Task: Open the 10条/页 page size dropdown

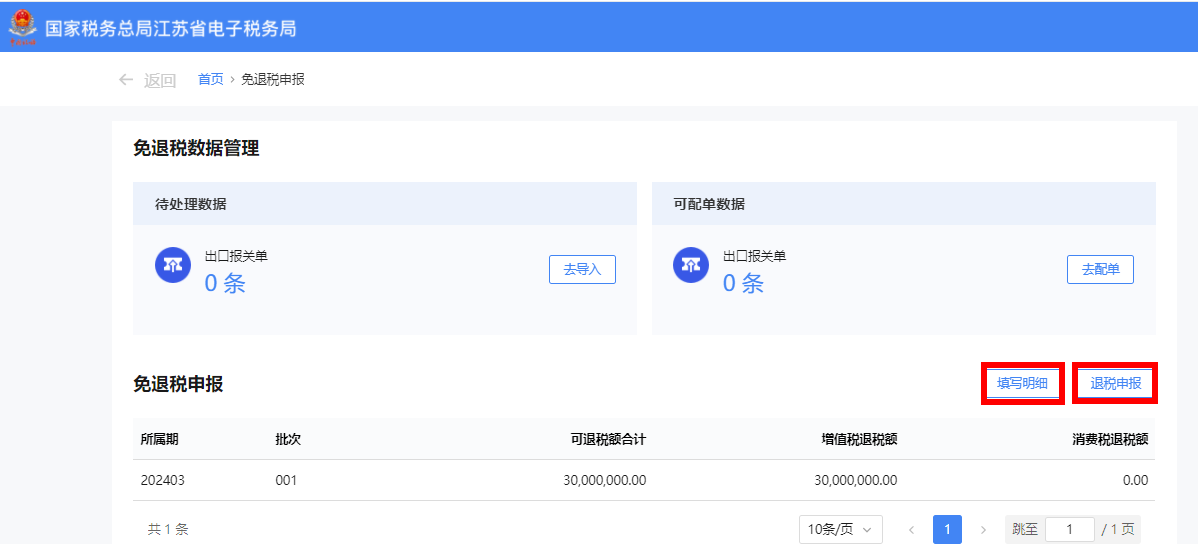Action: [840, 529]
